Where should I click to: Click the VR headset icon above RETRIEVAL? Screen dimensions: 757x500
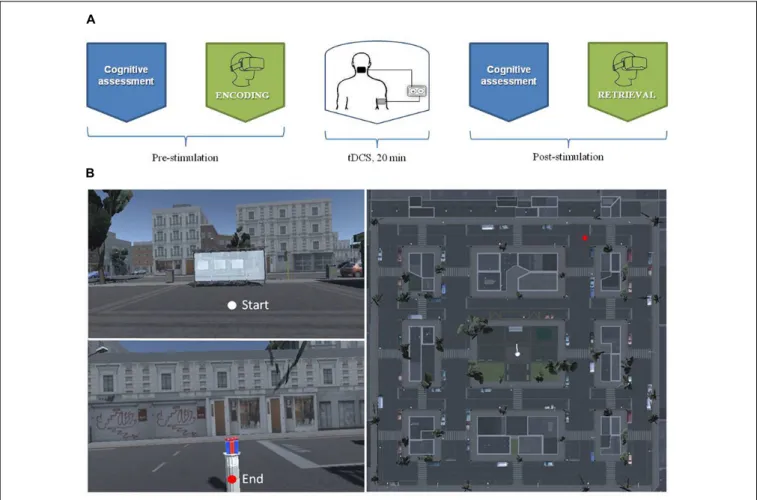pos(629,69)
